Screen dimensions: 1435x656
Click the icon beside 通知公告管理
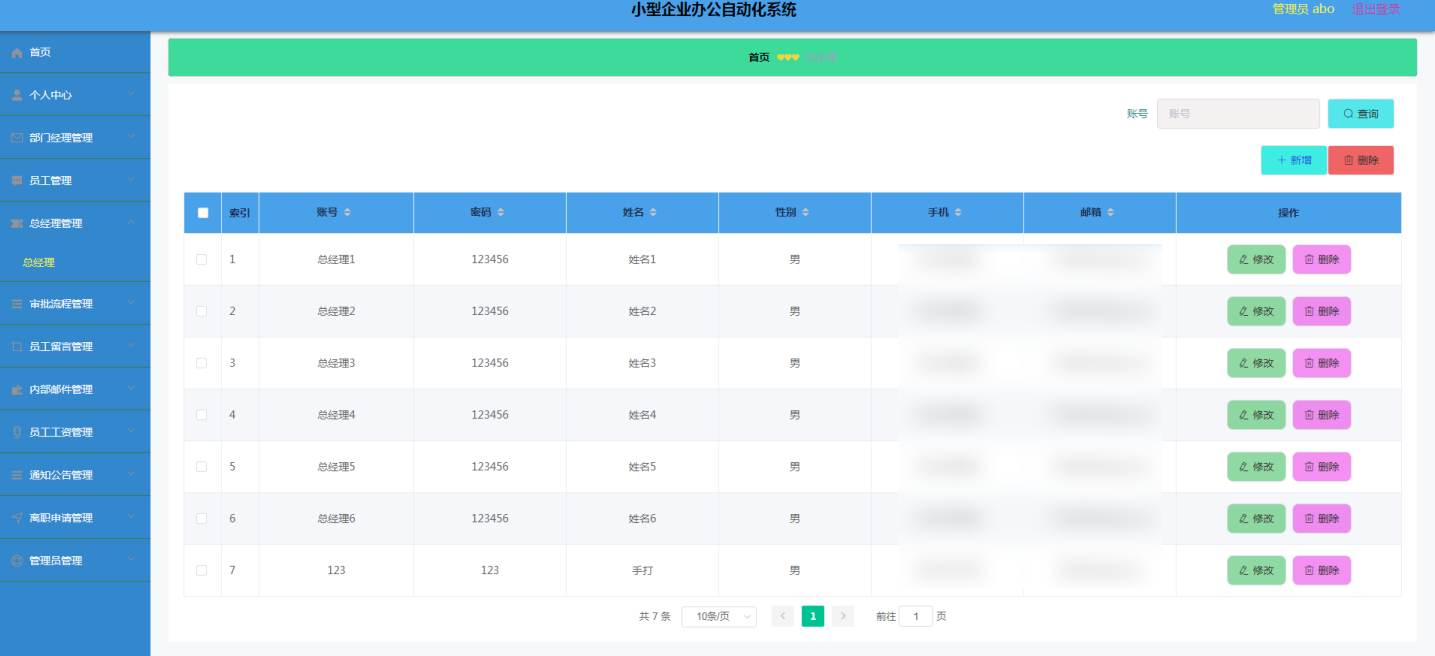(x=17, y=475)
